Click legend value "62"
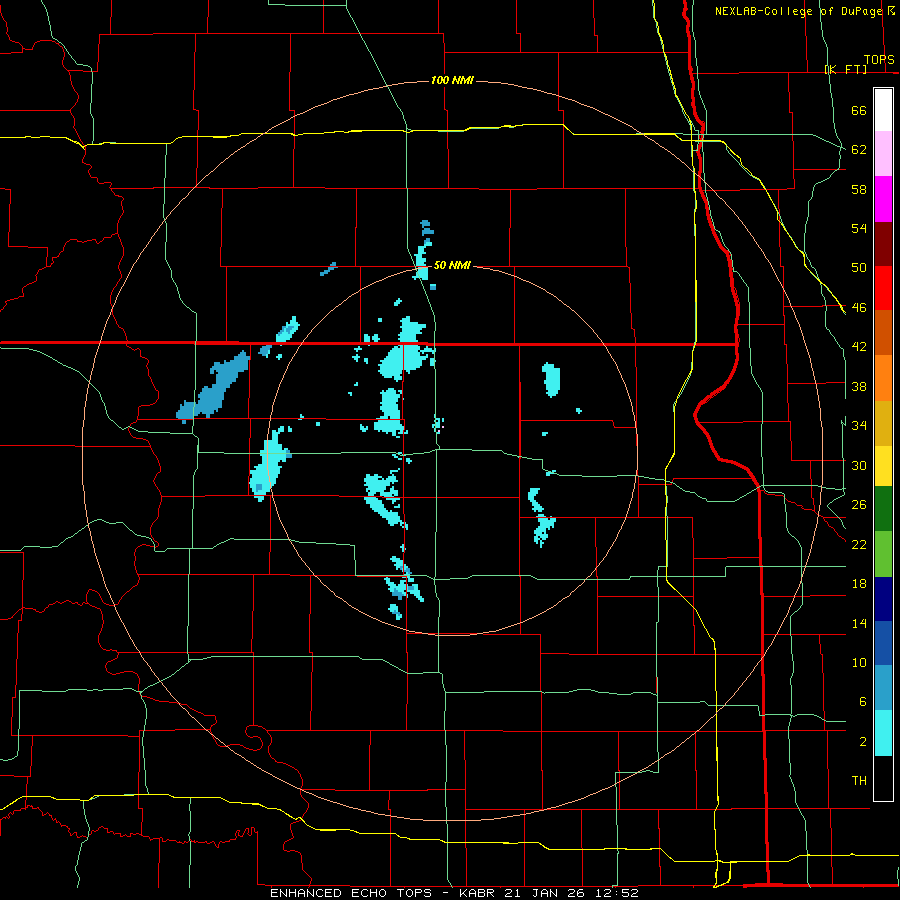The height and width of the screenshot is (900, 900). pos(859,150)
